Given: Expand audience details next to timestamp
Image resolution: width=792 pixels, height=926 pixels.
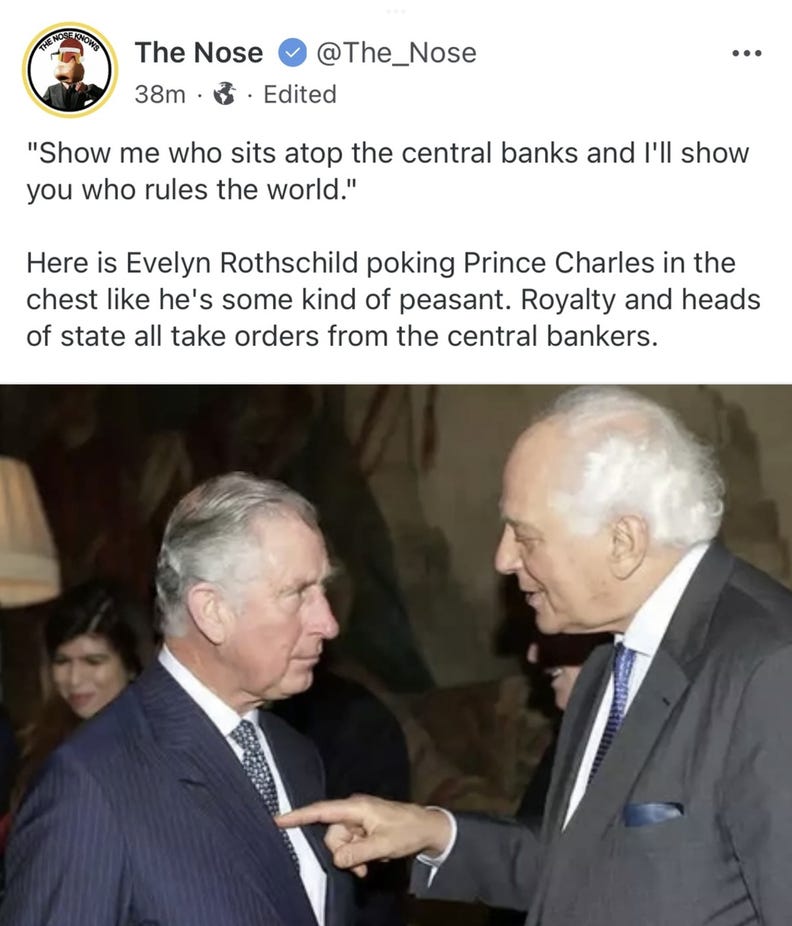Looking at the screenshot, I should tap(224, 94).
